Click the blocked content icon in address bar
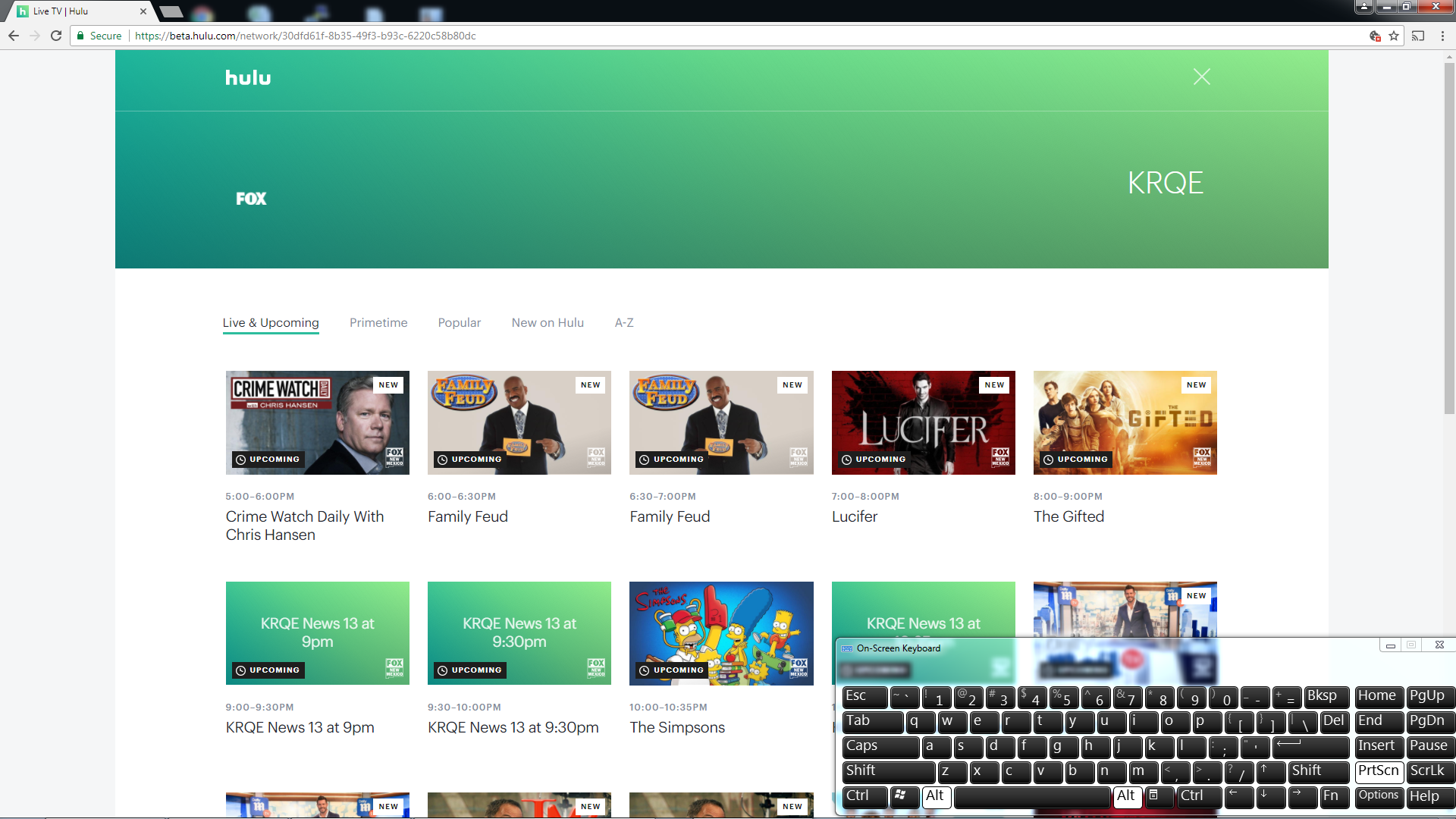This screenshot has width=1456, height=819. pos(1375,36)
